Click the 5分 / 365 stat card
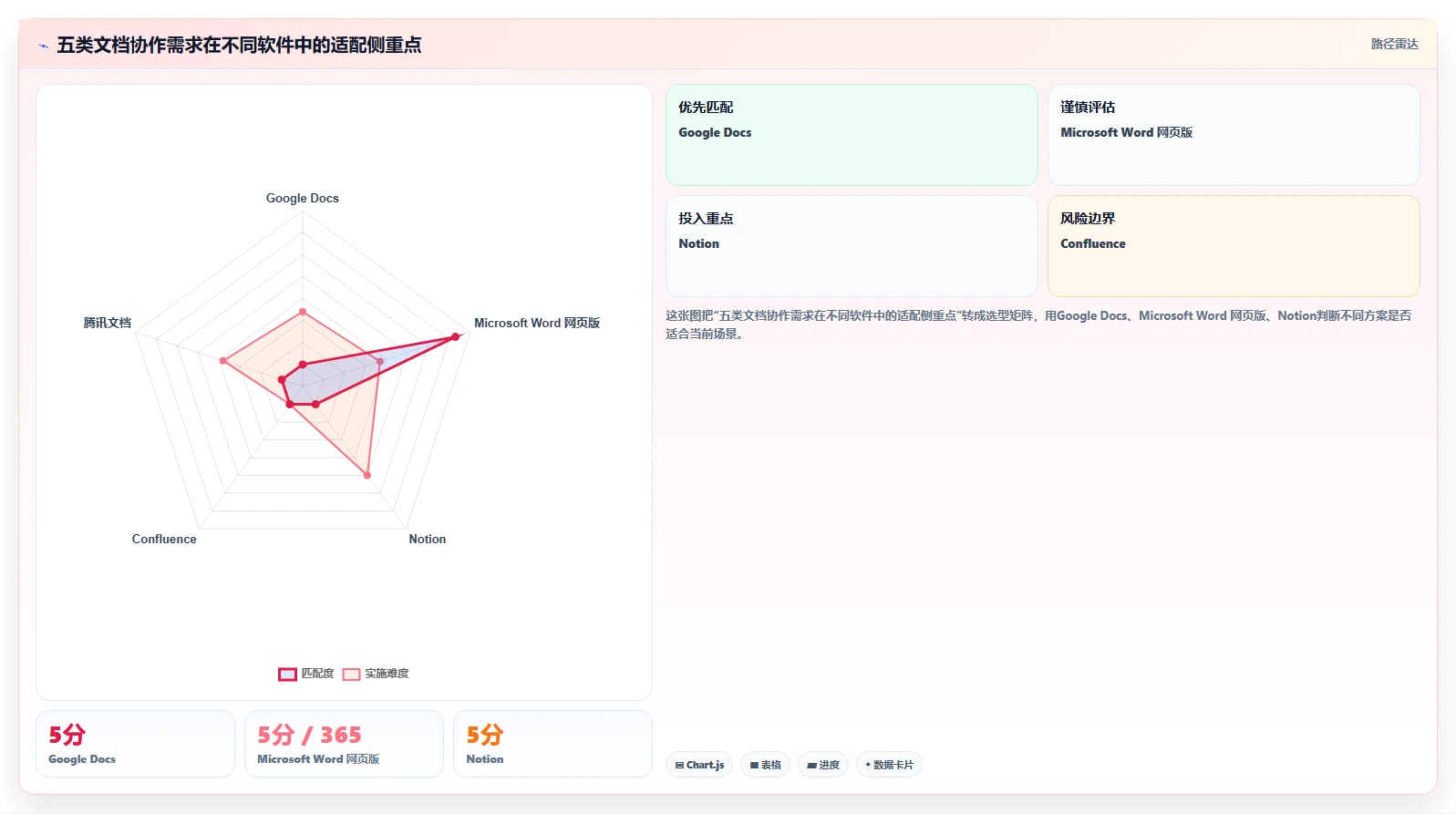The height and width of the screenshot is (814, 1456). click(344, 744)
